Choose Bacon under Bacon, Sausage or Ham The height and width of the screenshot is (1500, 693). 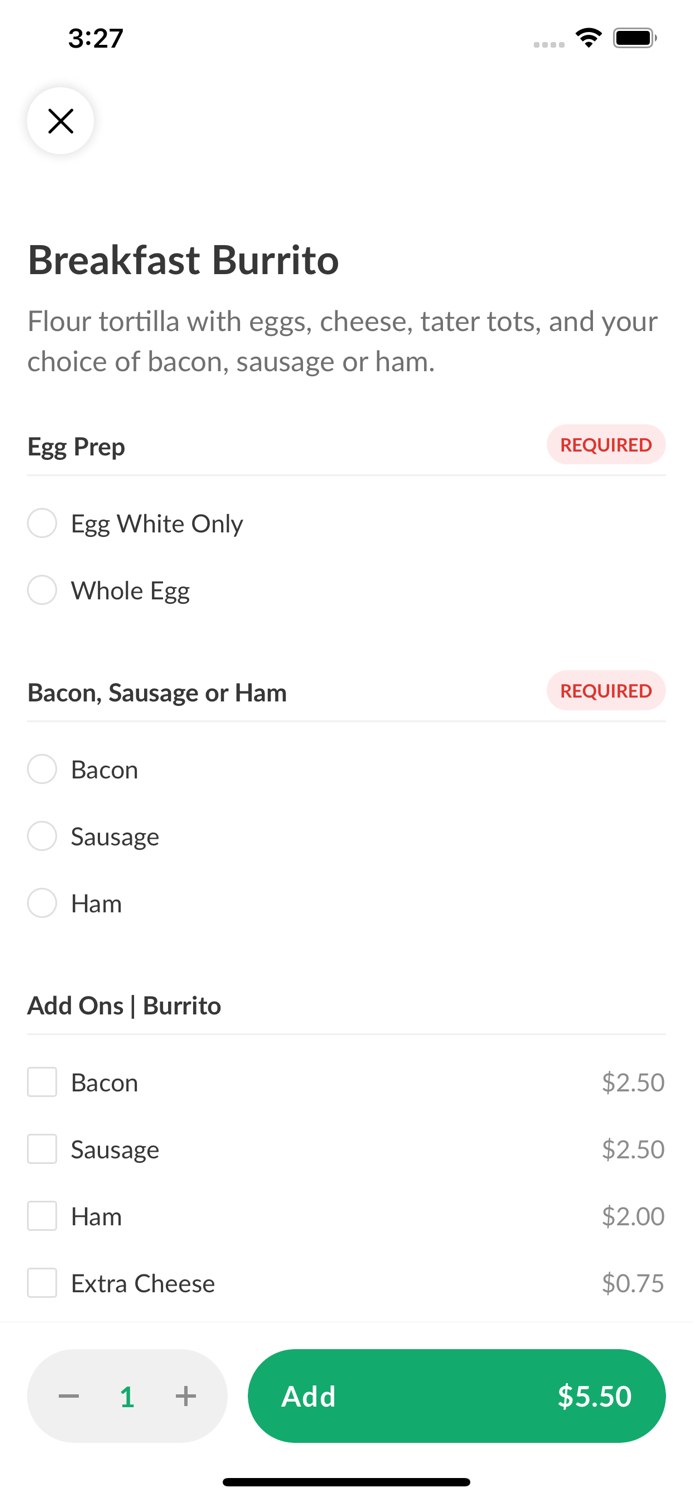tap(42, 769)
